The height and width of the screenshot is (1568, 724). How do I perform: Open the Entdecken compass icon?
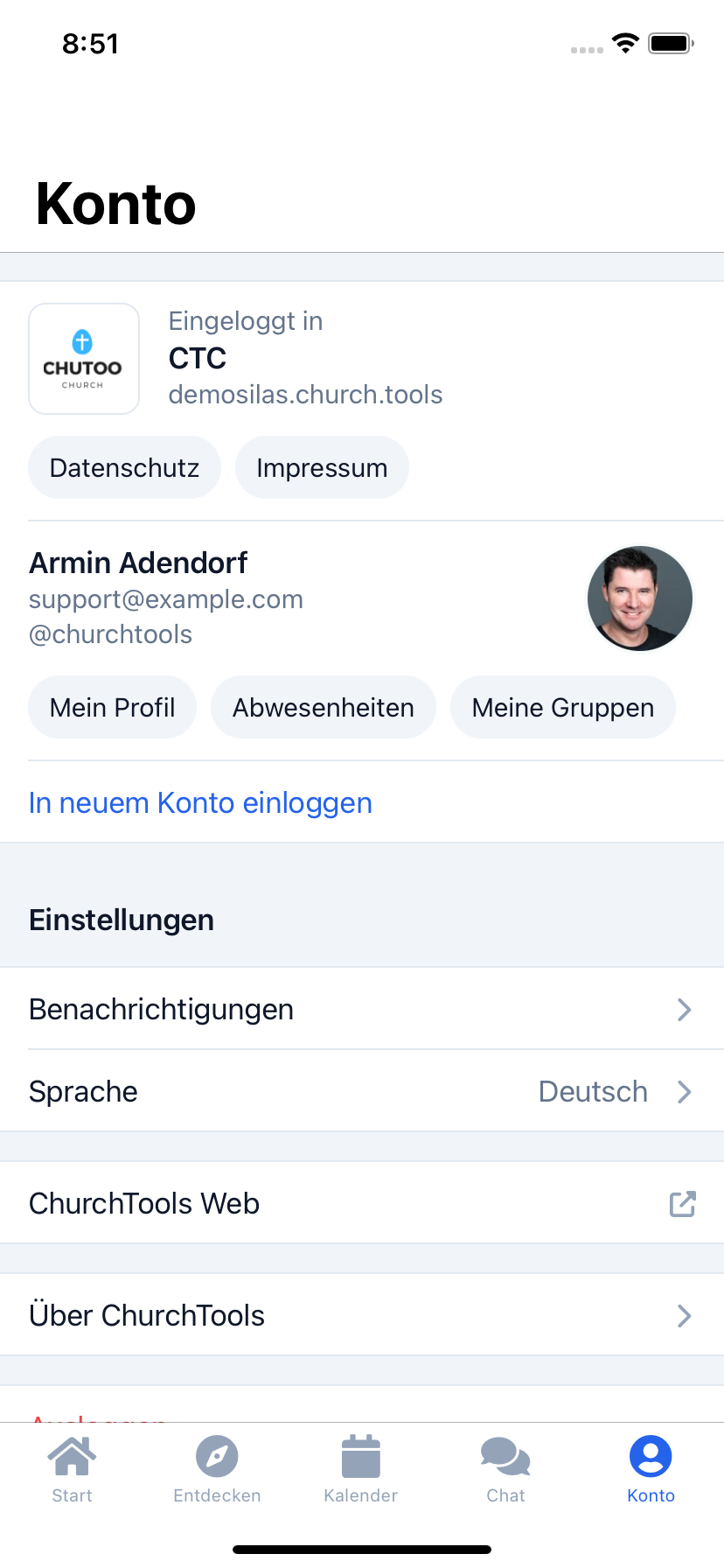(217, 1457)
